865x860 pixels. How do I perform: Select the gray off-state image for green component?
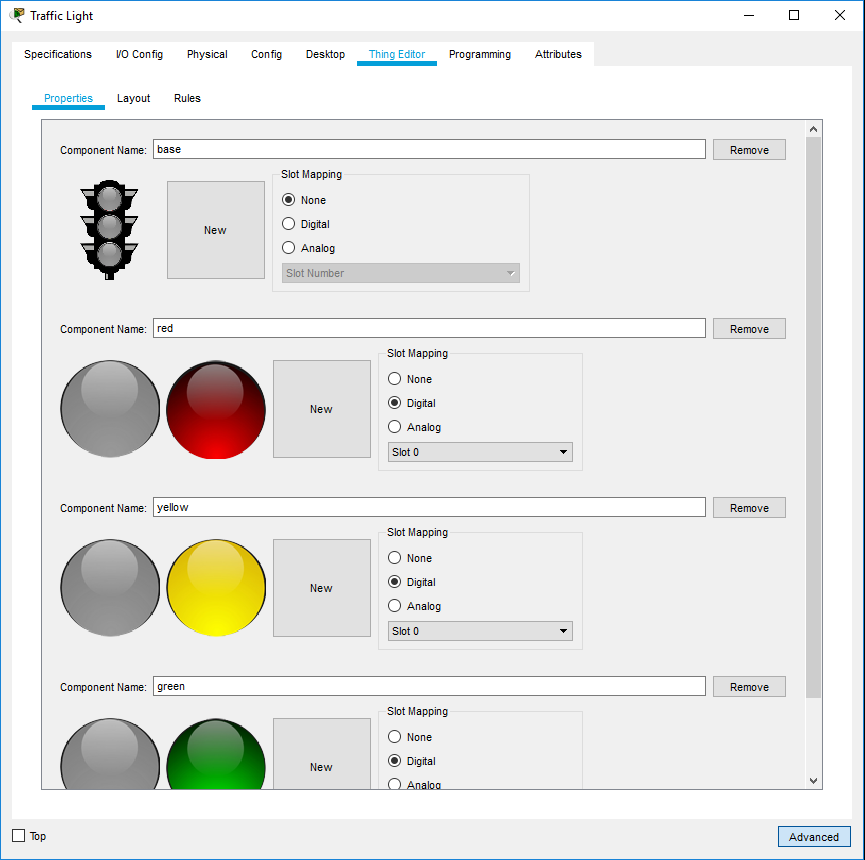point(110,754)
